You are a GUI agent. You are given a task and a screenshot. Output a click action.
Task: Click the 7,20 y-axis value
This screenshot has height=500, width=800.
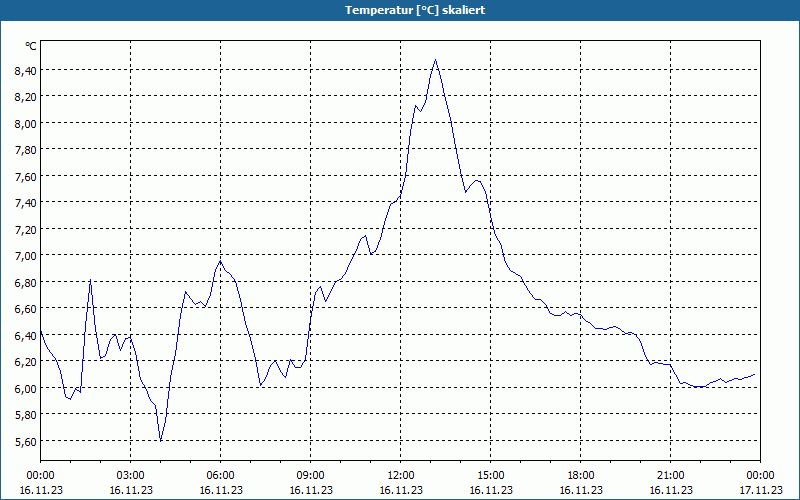click(x=26, y=230)
